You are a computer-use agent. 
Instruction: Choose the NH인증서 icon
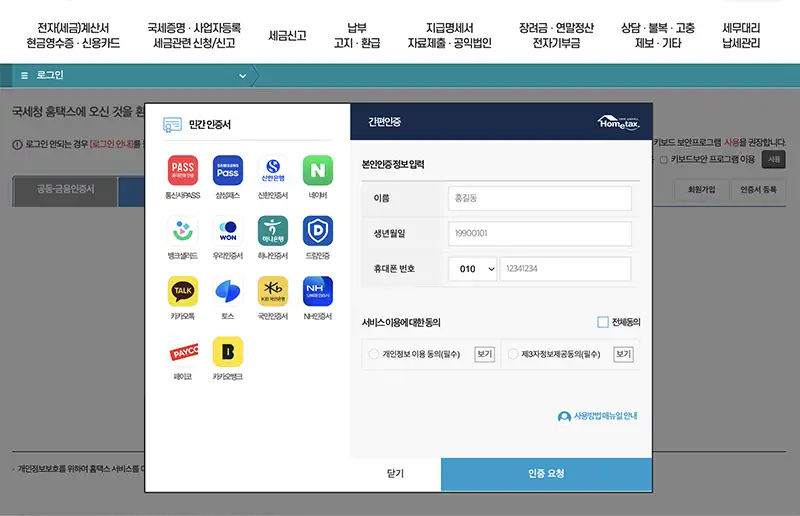pos(318,291)
